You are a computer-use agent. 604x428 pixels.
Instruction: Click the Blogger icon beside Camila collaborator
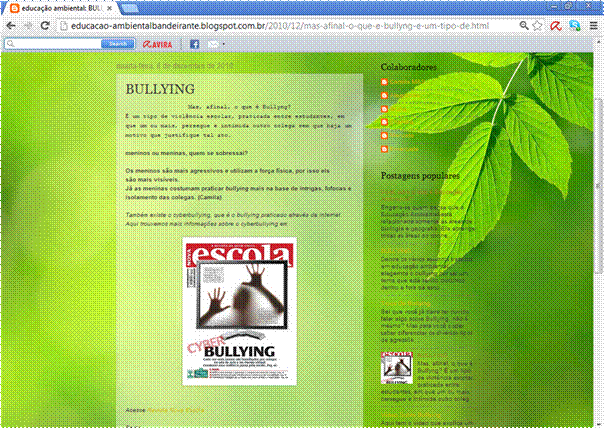point(384,82)
